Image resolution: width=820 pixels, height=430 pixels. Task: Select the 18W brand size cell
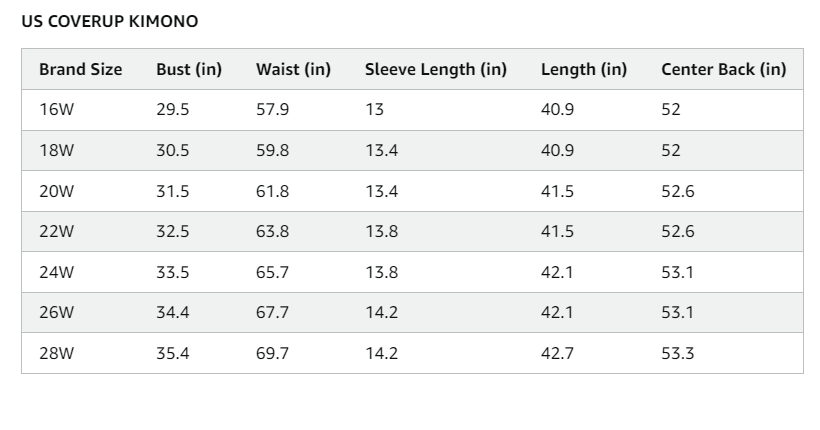[x=56, y=151]
